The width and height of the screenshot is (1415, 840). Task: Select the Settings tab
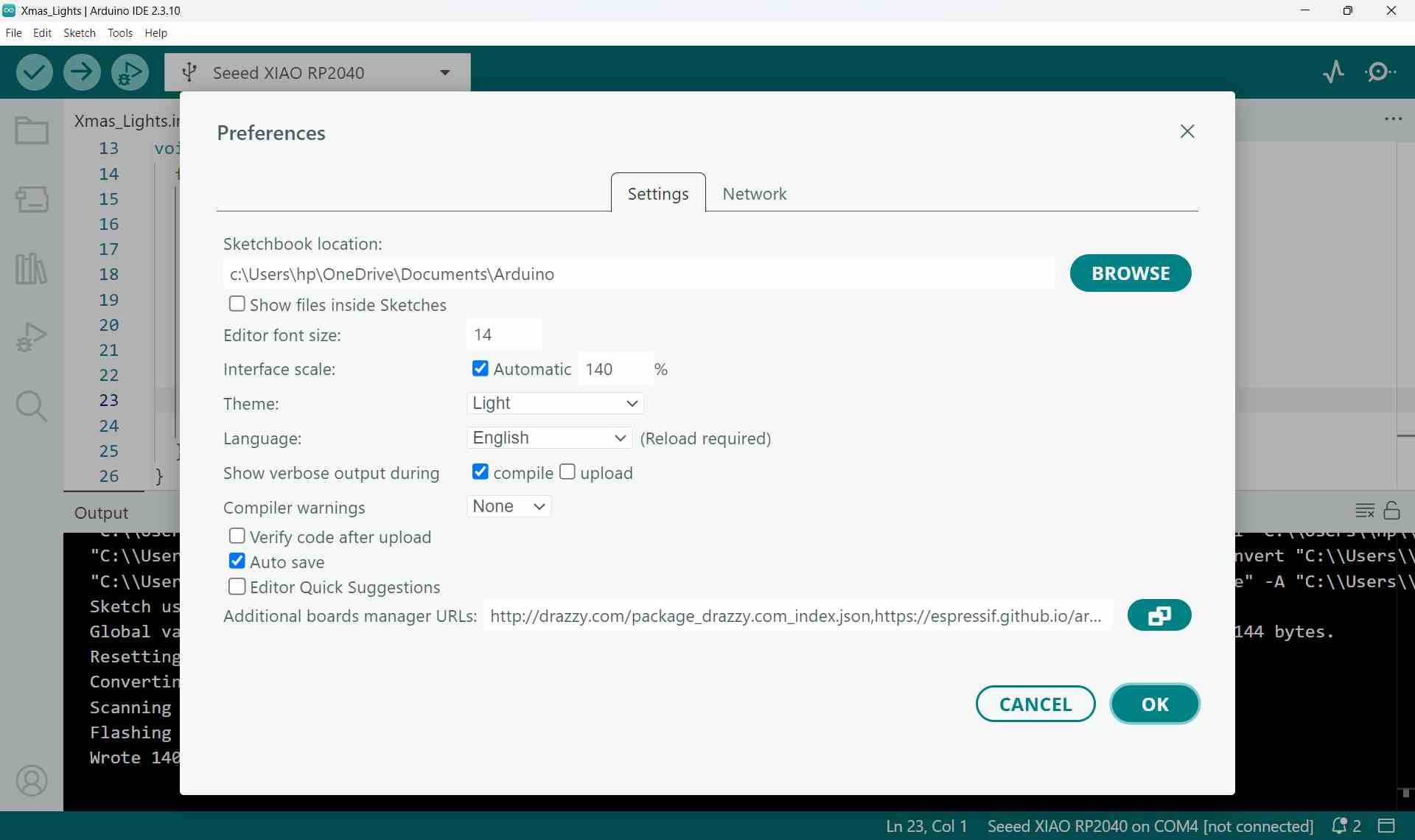658,194
